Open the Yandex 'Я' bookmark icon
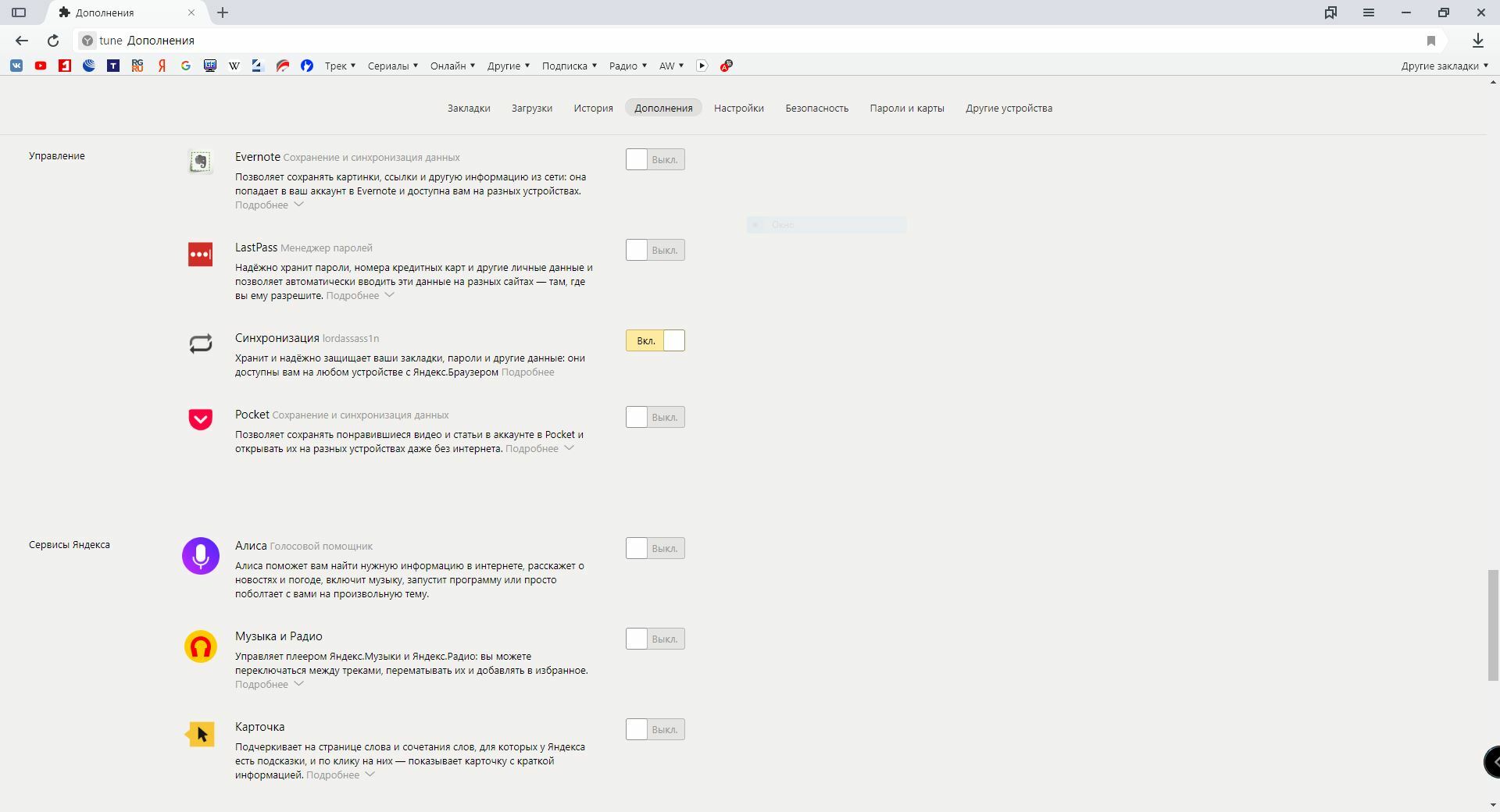This screenshot has width=1500, height=812. tap(162, 66)
